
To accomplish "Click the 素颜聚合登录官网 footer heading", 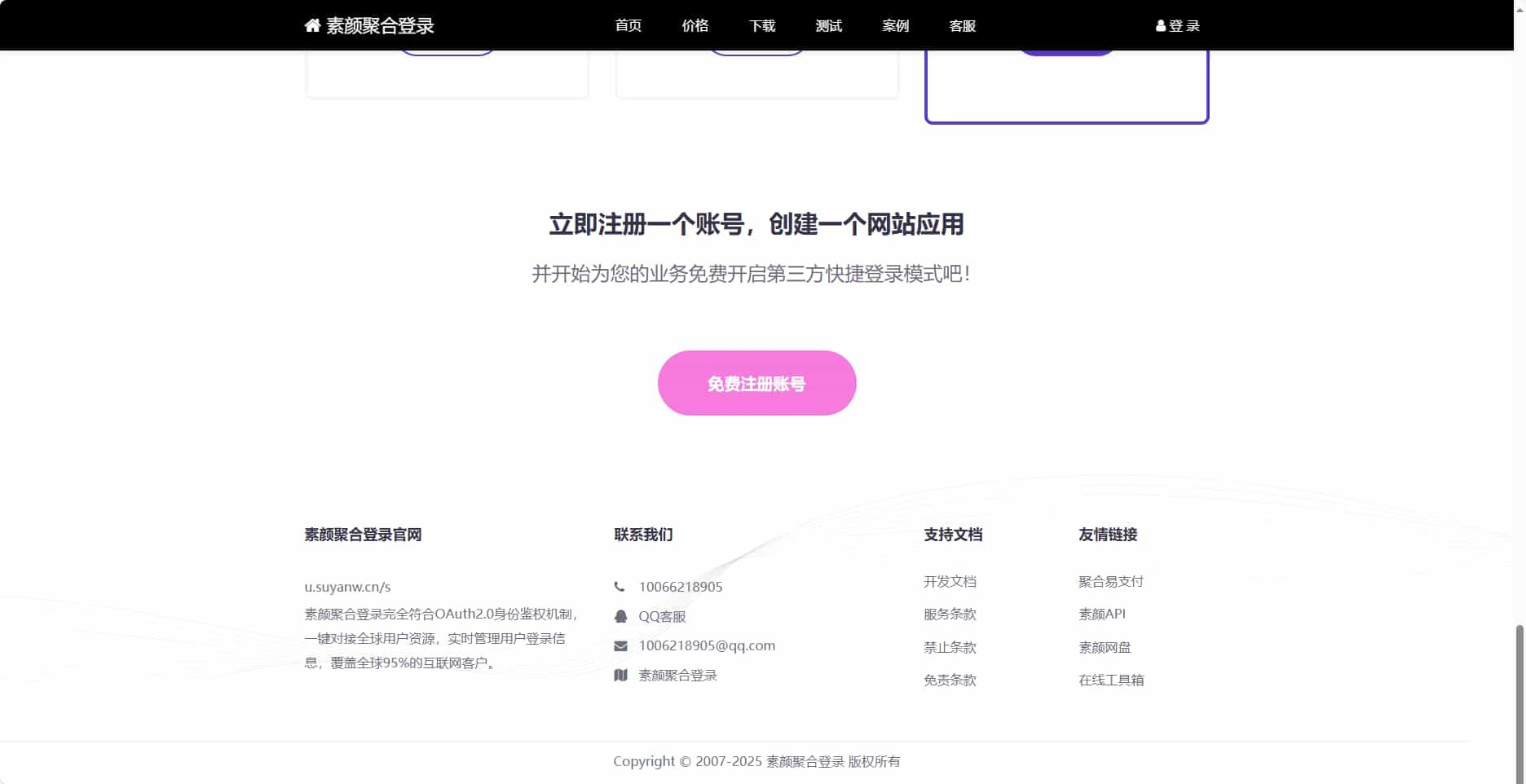I will click(x=363, y=535).
